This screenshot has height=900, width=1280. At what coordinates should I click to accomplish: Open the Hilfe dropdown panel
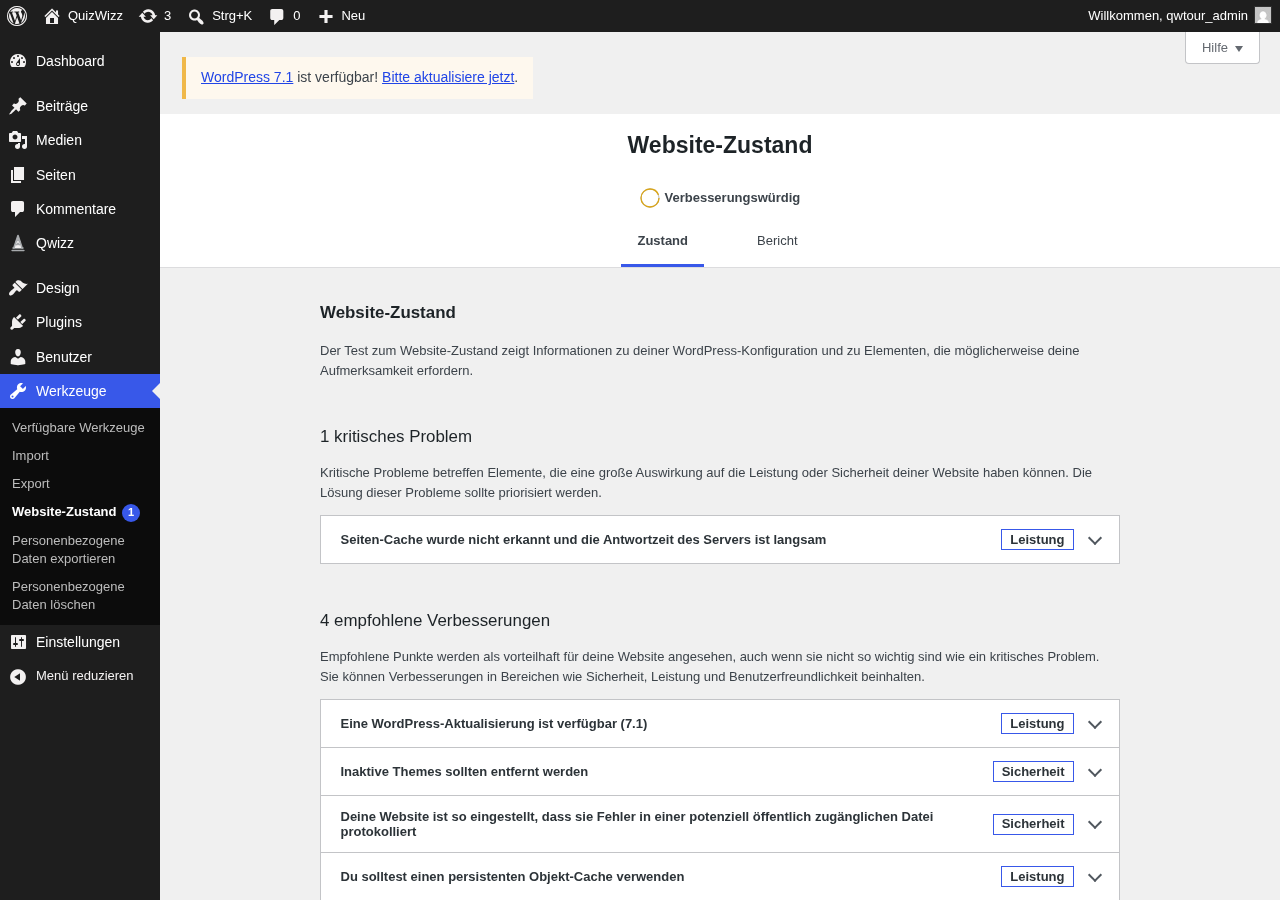point(1222,48)
